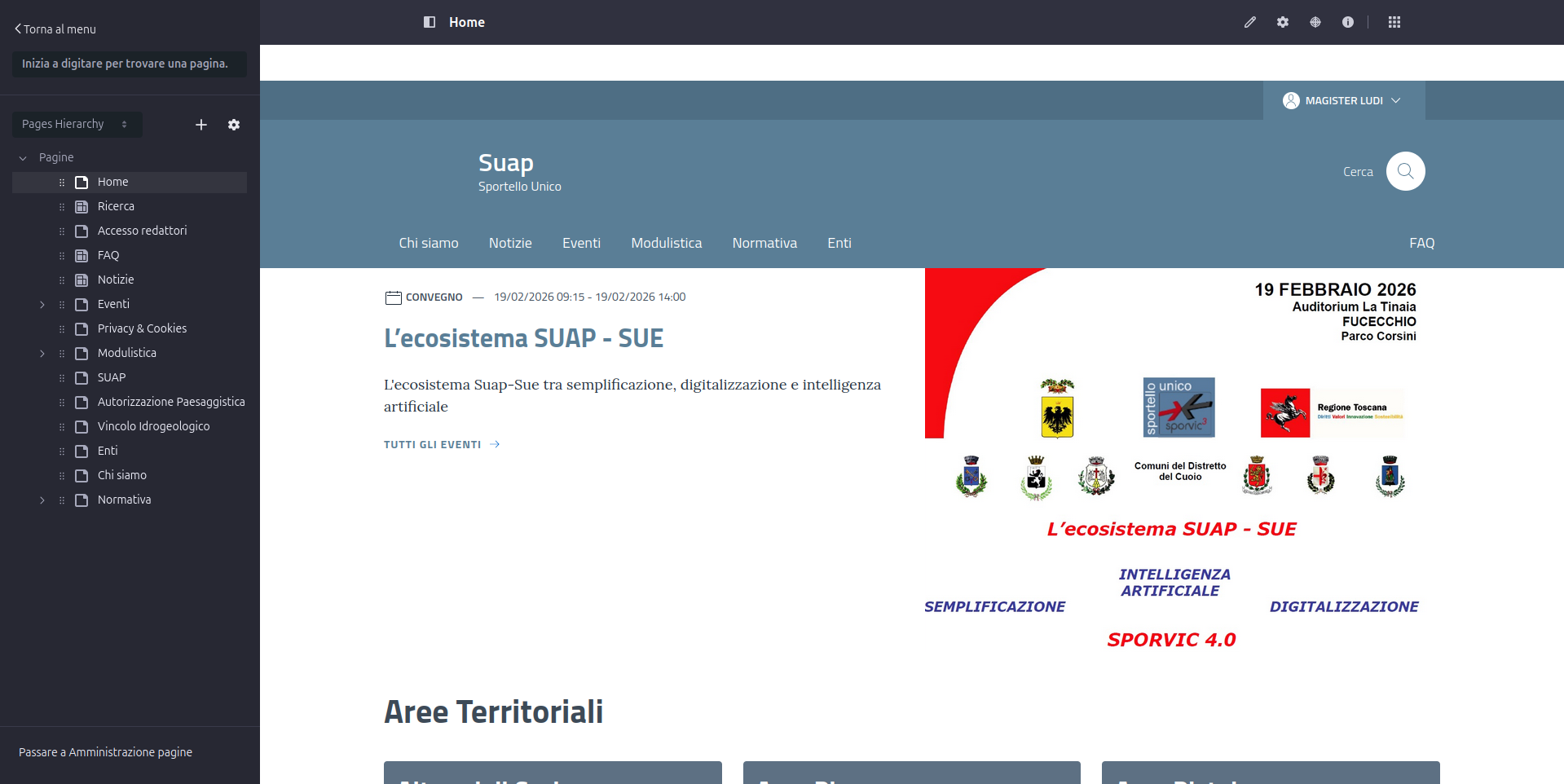Add a new page with plus icon

pyautogui.click(x=201, y=125)
